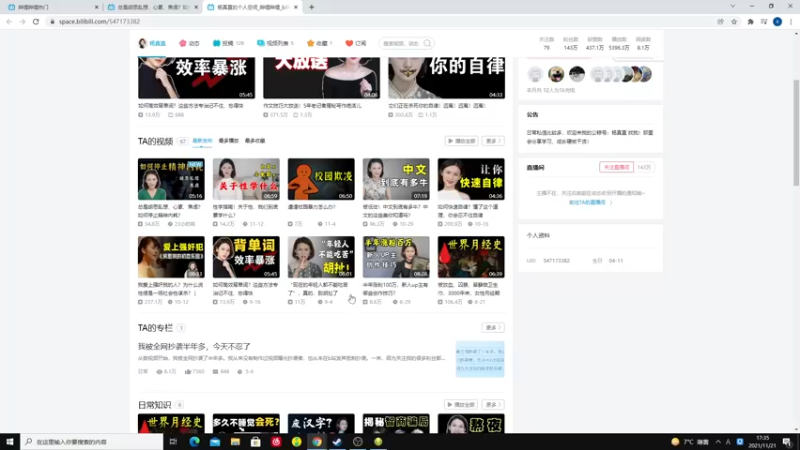Close the active third browser tab
Screen dimensions: 800x450
296,7
